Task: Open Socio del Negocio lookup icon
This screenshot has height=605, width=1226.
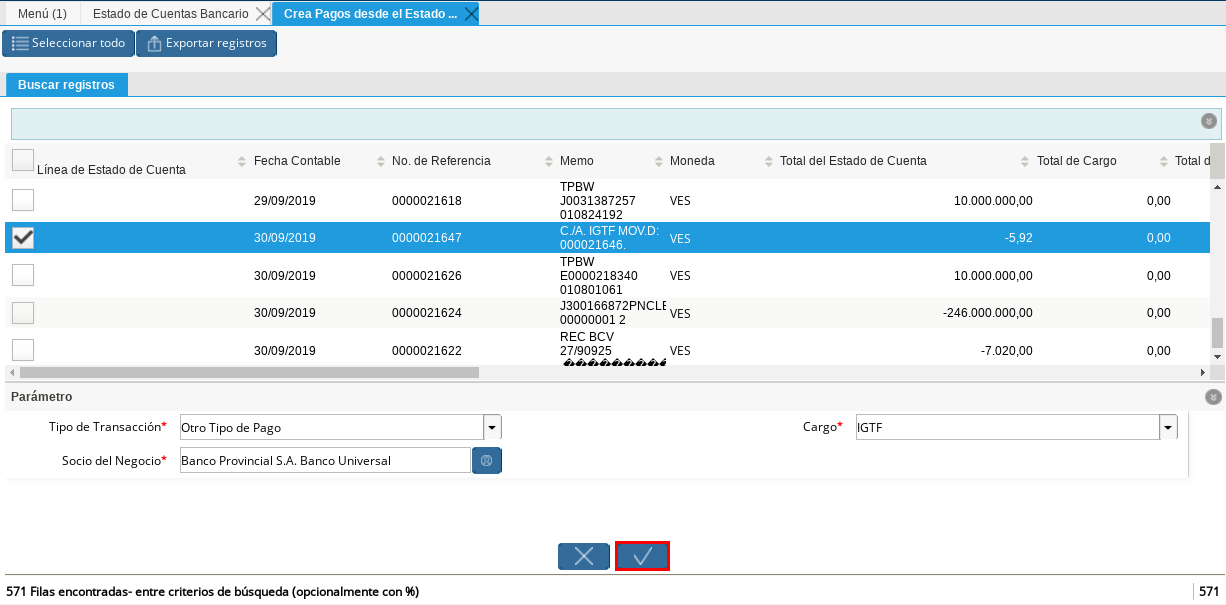Action: [x=487, y=461]
